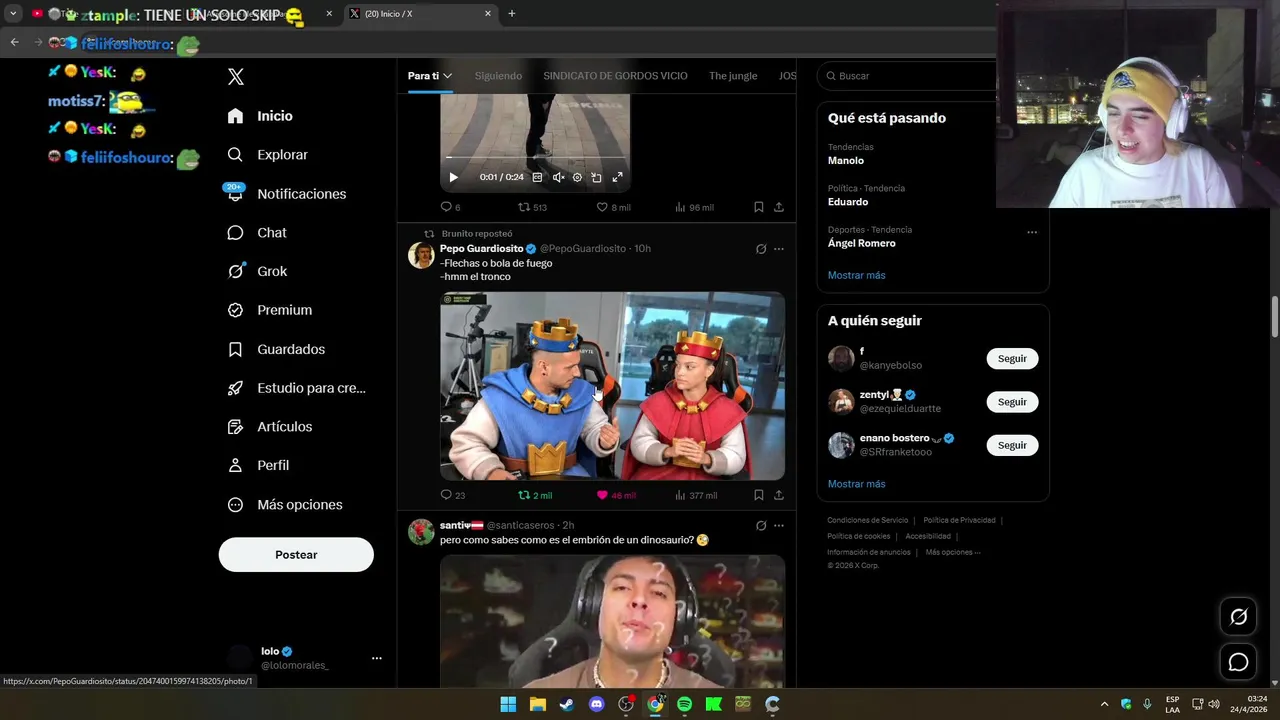Bookmark Pepo Guardiosito's post
The image size is (1280, 720).
coord(759,495)
